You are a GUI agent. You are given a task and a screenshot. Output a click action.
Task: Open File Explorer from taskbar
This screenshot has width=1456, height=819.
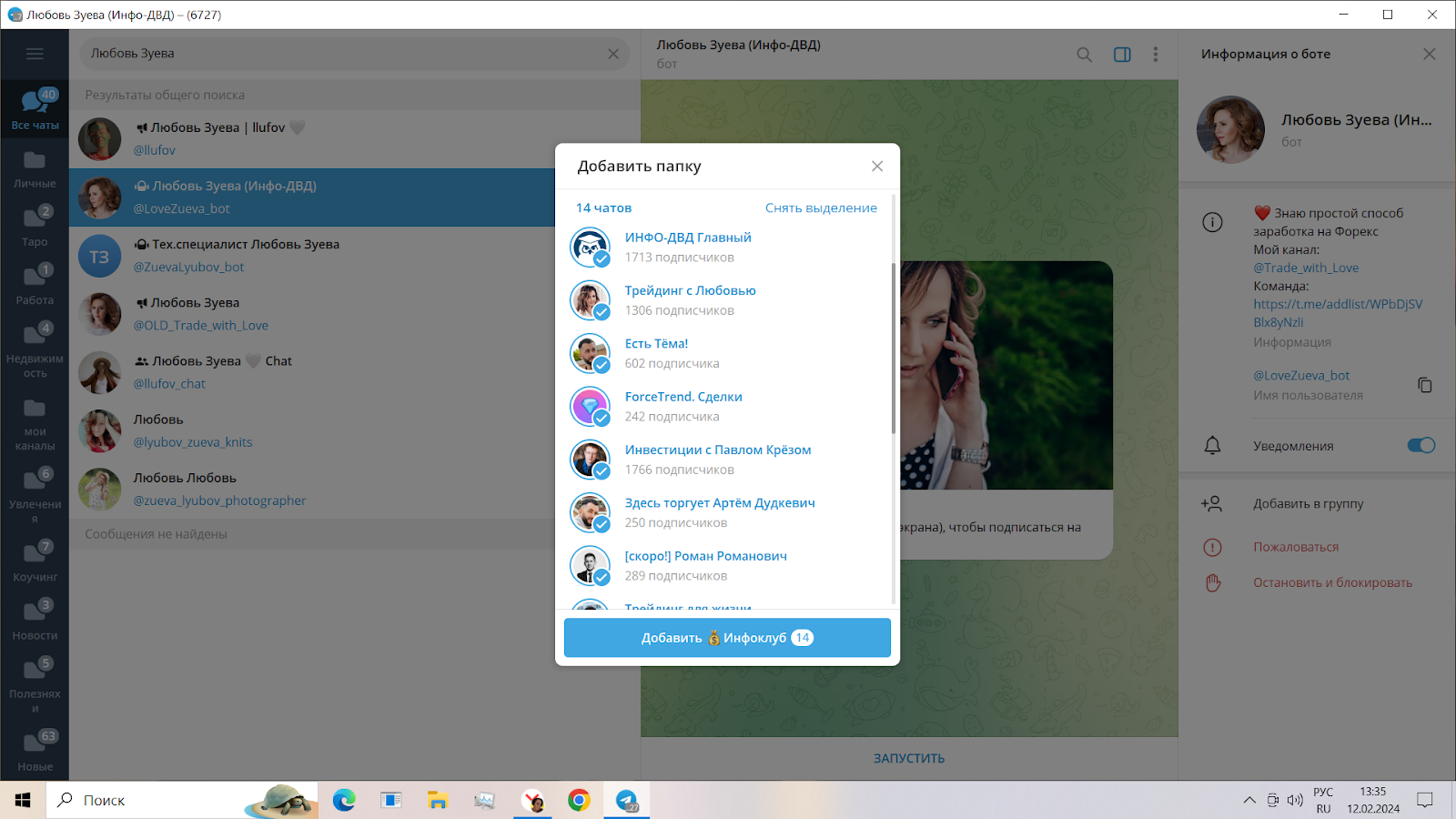click(438, 800)
